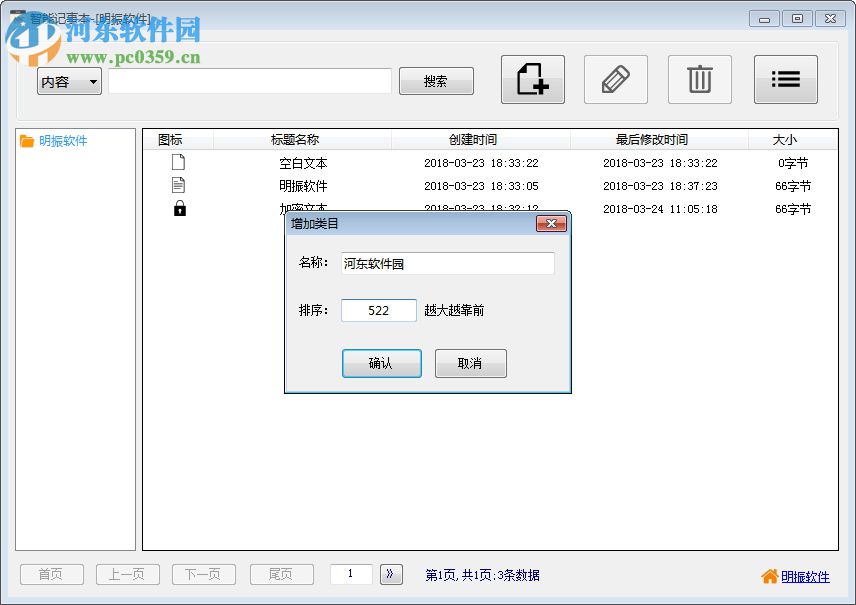Click the list view icon at top right

tap(786, 80)
